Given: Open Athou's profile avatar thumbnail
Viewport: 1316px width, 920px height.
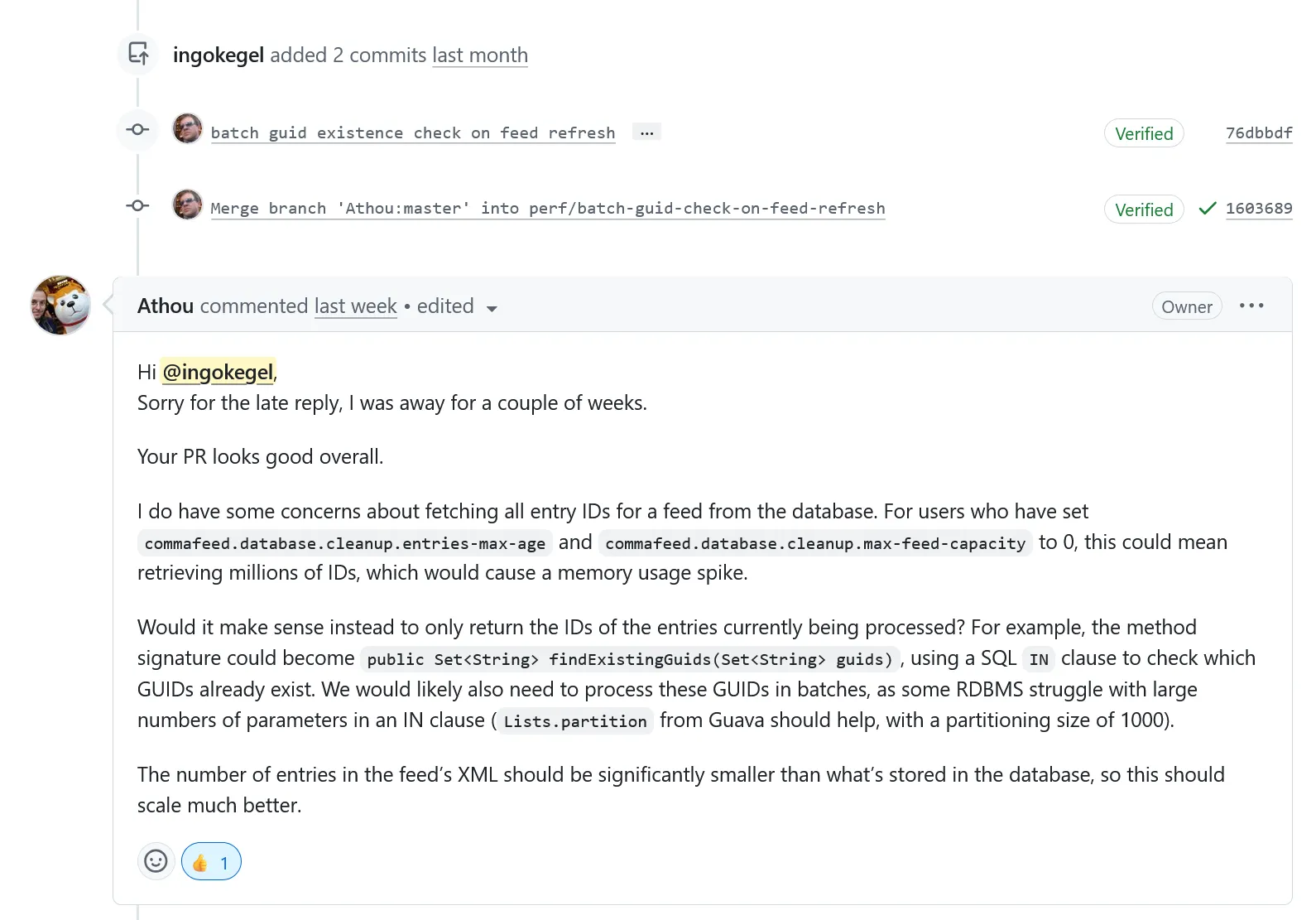Looking at the screenshot, I should [x=60, y=306].
